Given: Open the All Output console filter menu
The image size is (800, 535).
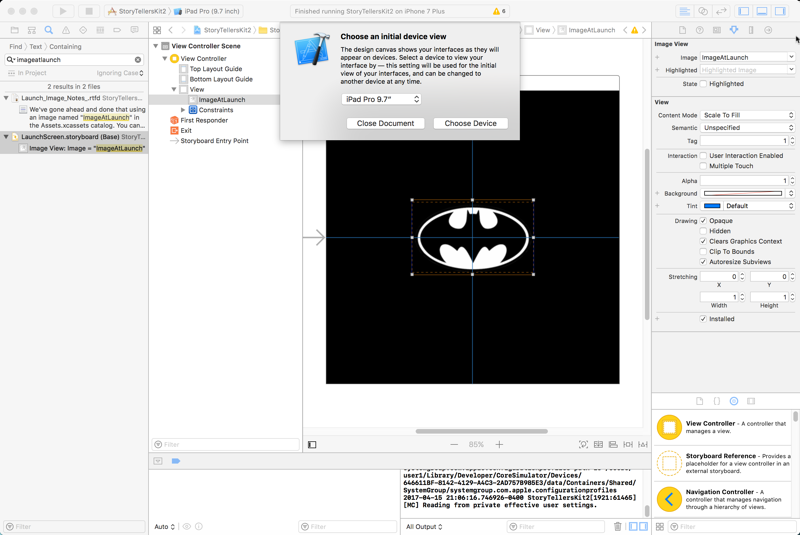Looking at the screenshot, I should point(424,526).
